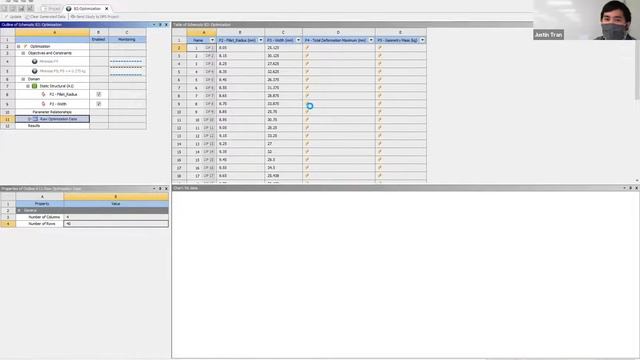Open the P3 - Width column dropdown
The width and height of the screenshot is (640, 360).
298,40
